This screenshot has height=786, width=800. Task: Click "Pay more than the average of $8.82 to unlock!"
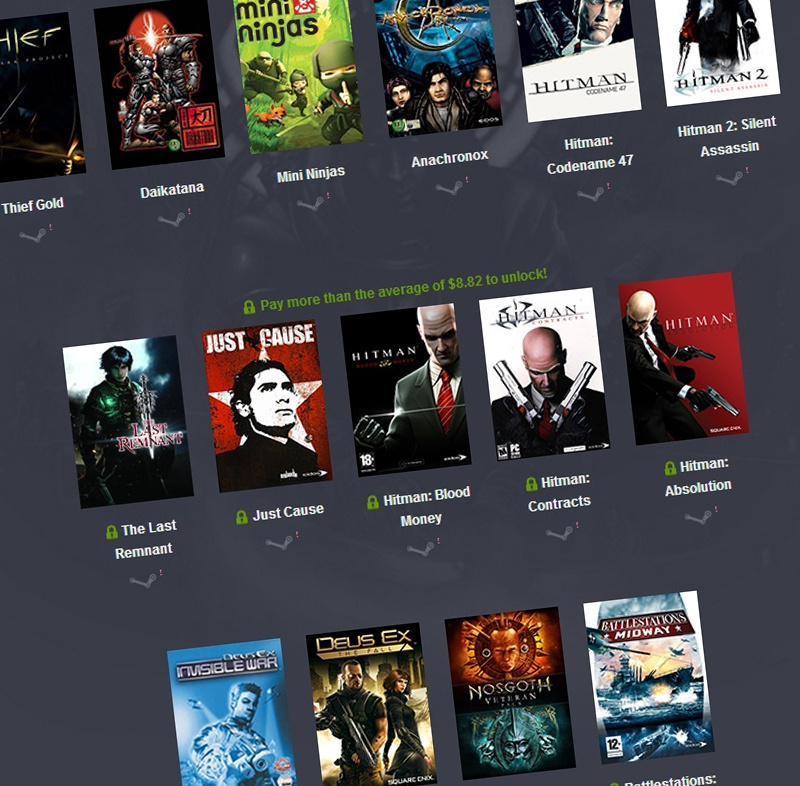(x=404, y=289)
